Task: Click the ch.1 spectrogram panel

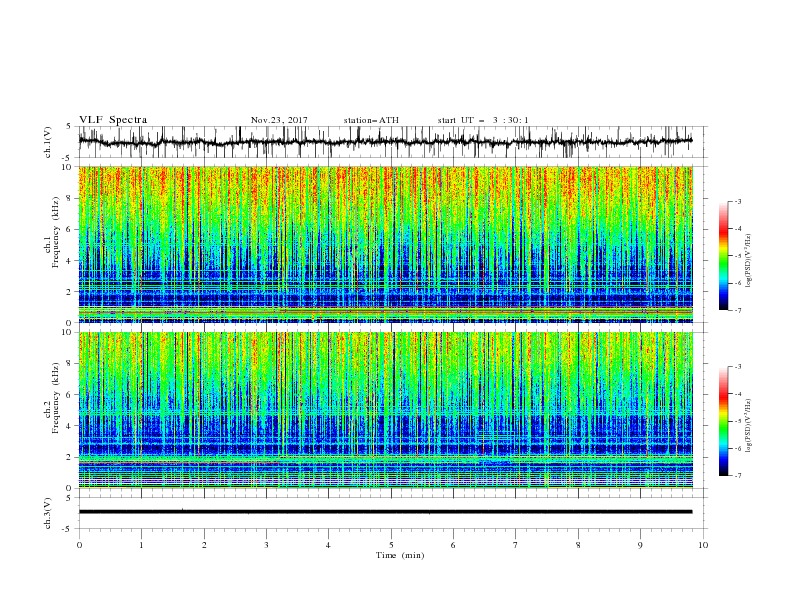Action: [386, 244]
